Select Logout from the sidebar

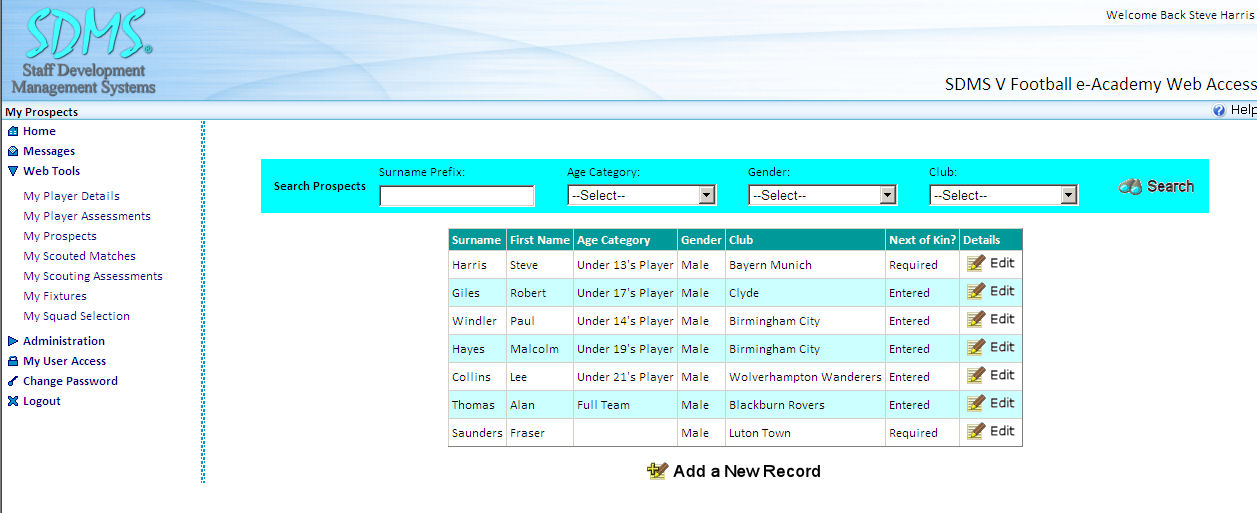click(42, 401)
